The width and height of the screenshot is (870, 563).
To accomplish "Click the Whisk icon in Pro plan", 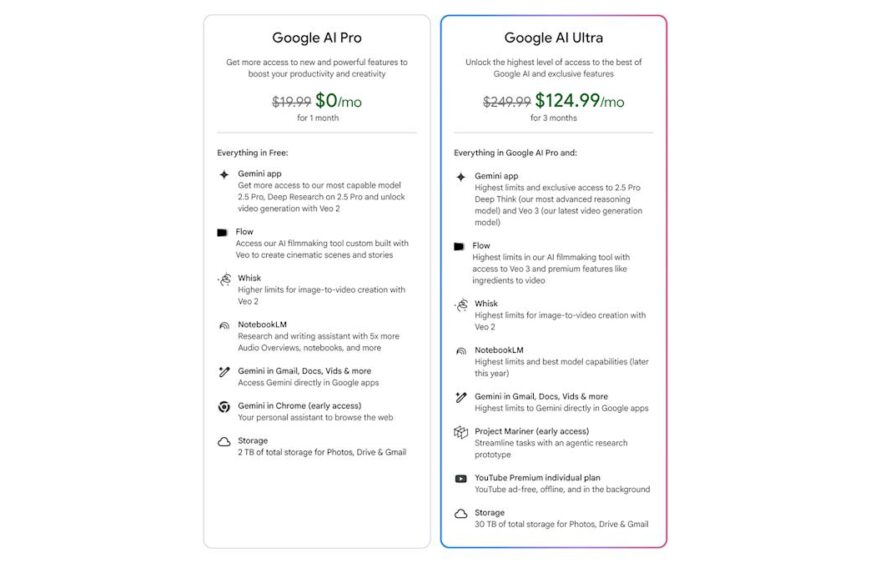I will [x=224, y=279].
